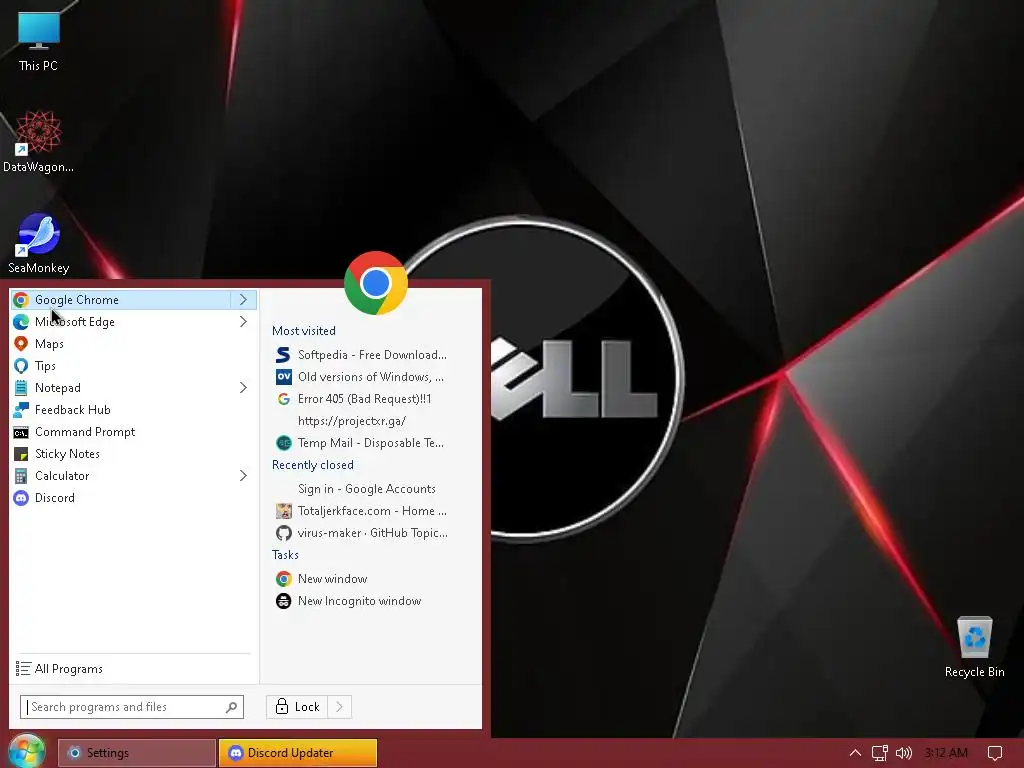
Task: Click the GitHub octocat icon
Action: 283,533
